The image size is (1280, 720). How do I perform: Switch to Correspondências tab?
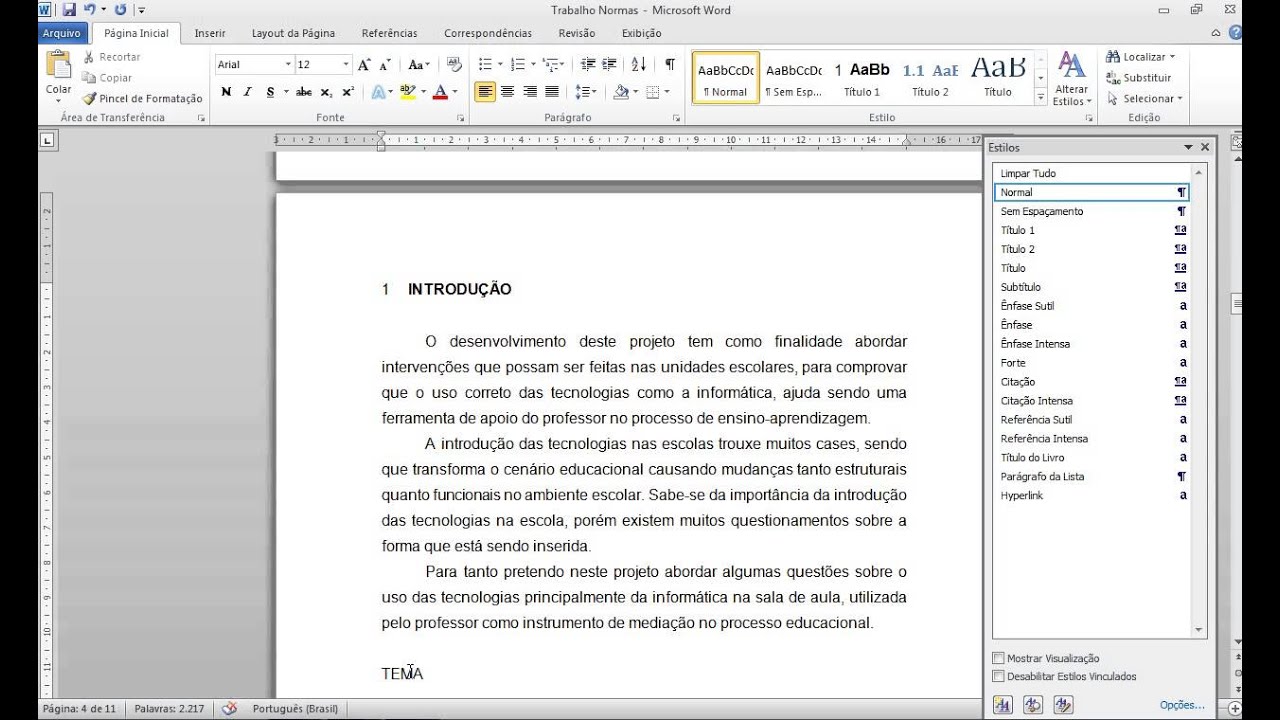pyautogui.click(x=488, y=33)
